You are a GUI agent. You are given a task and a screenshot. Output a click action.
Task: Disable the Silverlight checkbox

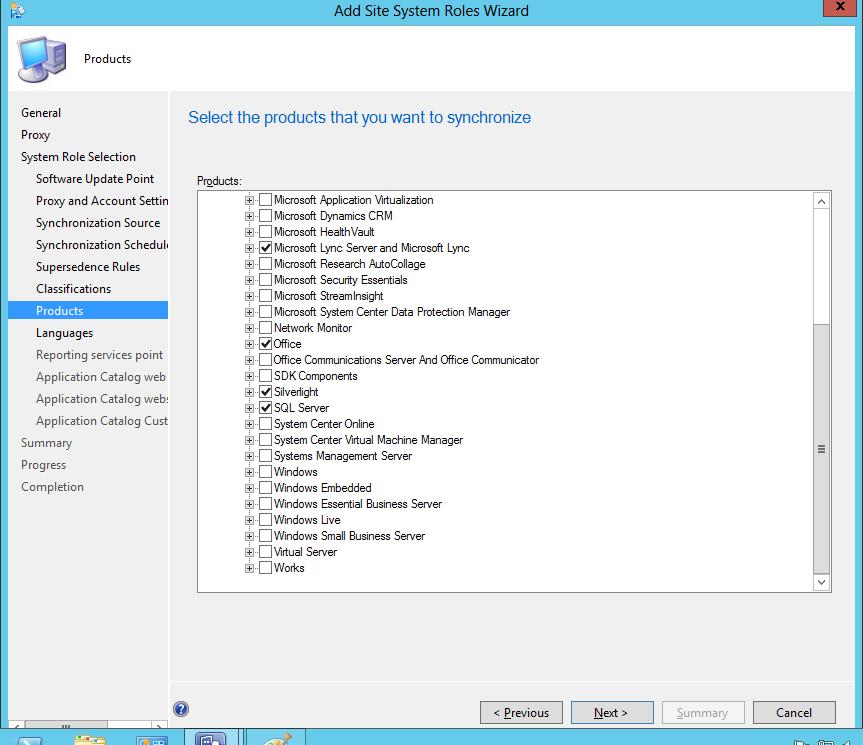pos(265,392)
